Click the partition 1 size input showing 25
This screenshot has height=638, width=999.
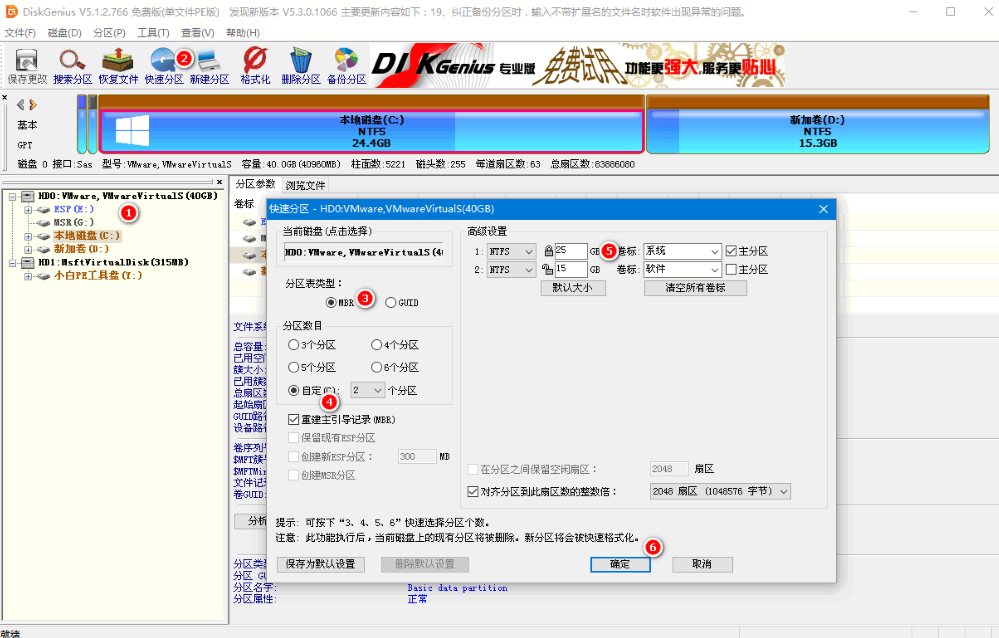point(570,250)
